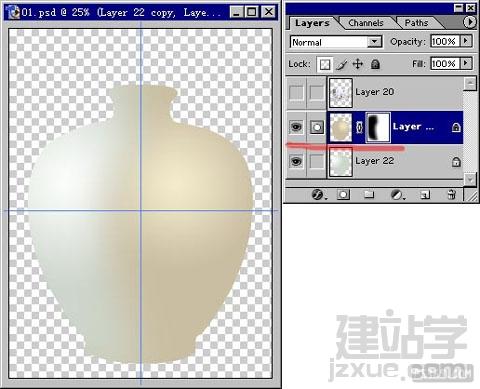Hide the Layer 22 eye icon
The image size is (480, 389).
[x=296, y=161]
